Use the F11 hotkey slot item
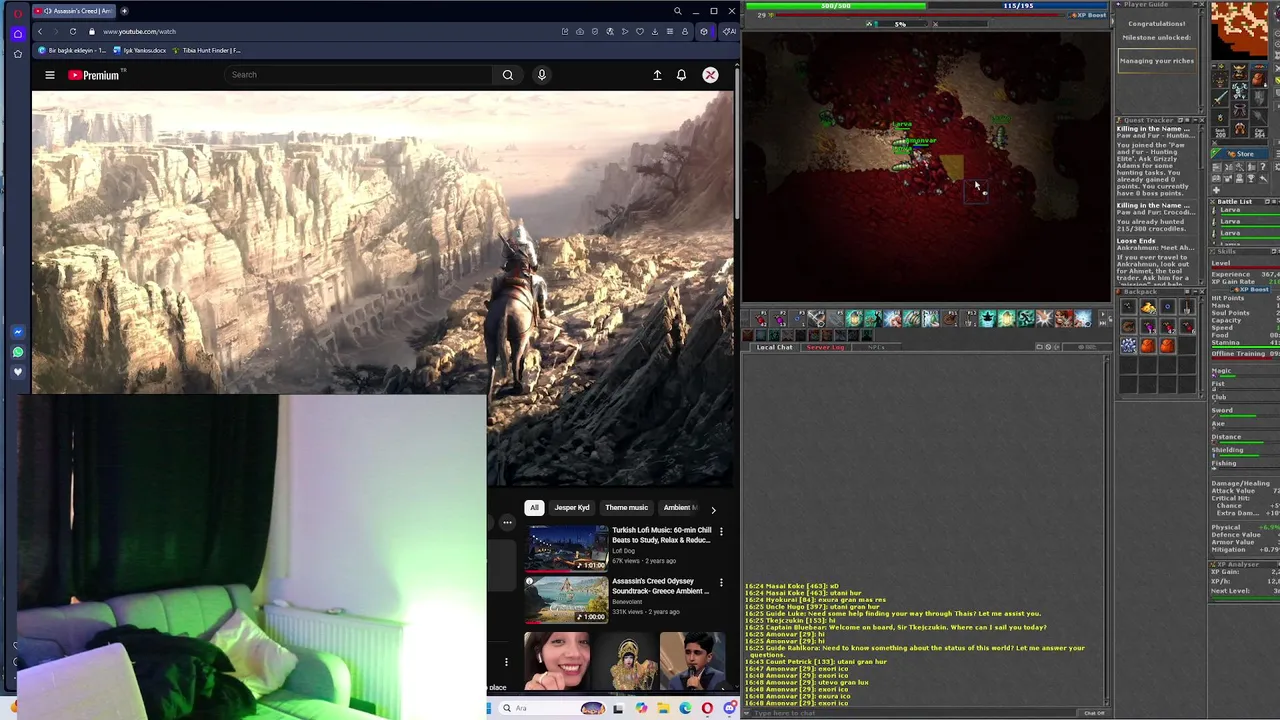Viewport: 1280px width, 720px height. 951,319
